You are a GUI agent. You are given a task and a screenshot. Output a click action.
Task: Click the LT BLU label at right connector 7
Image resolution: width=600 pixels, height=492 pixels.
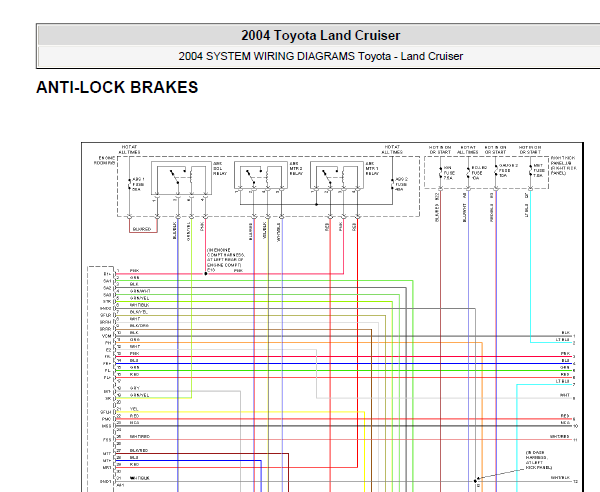pos(562,381)
